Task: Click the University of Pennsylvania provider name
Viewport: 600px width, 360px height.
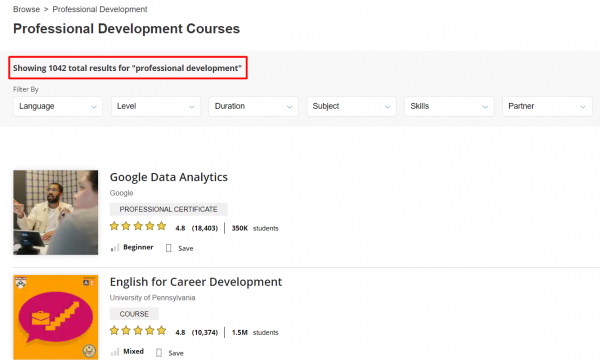Action: pos(152,298)
